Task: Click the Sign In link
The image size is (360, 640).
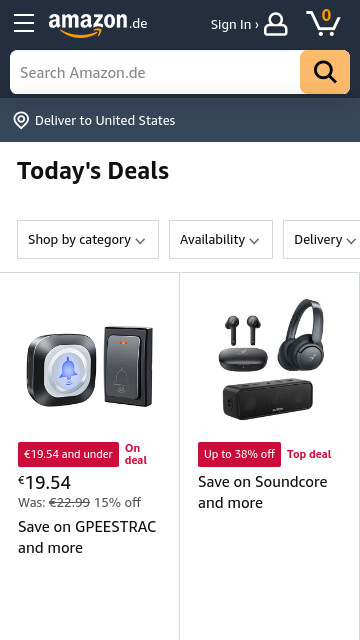Action: click(x=234, y=25)
